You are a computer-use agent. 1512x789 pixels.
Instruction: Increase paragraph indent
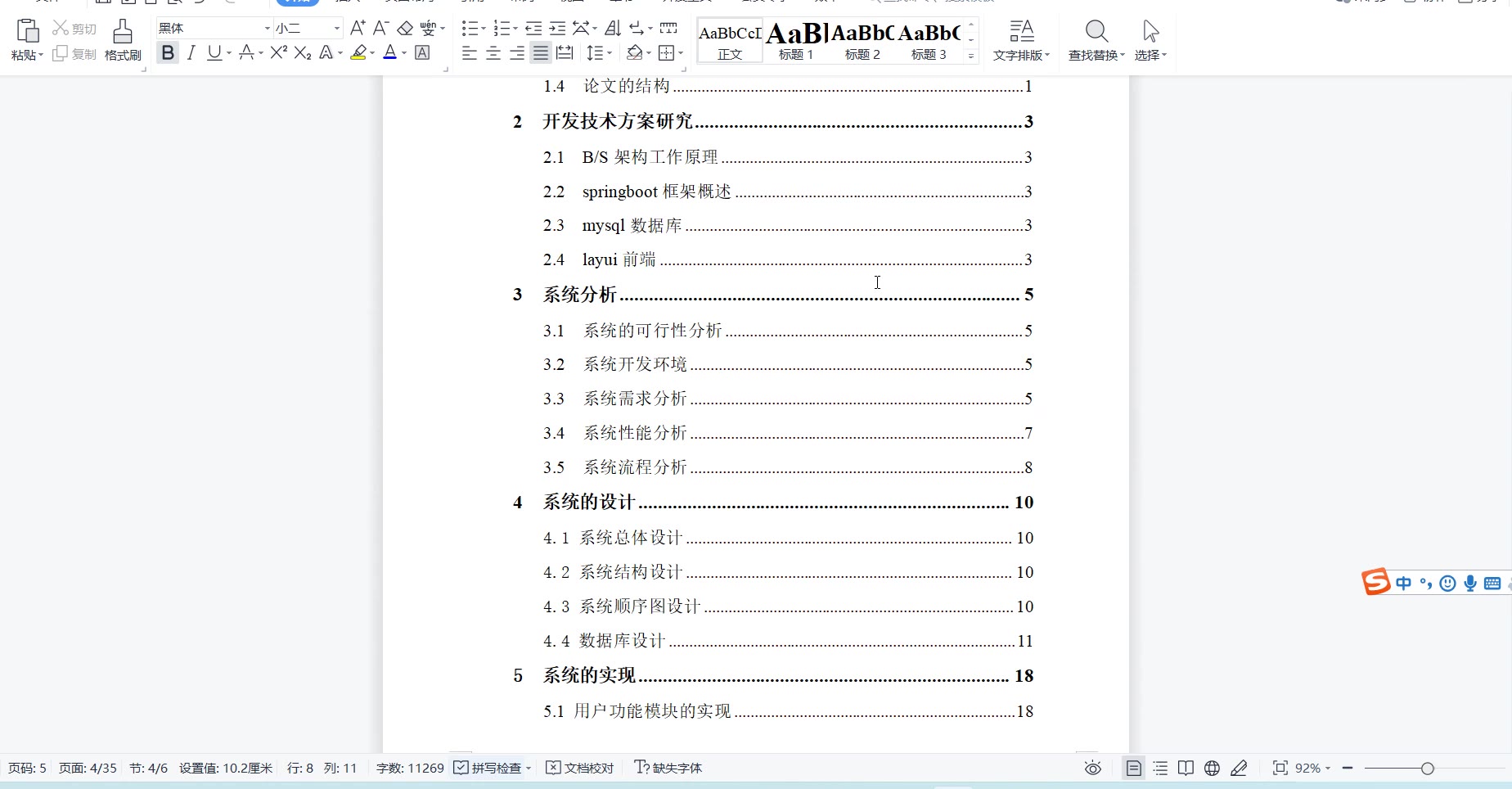click(x=557, y=29)
